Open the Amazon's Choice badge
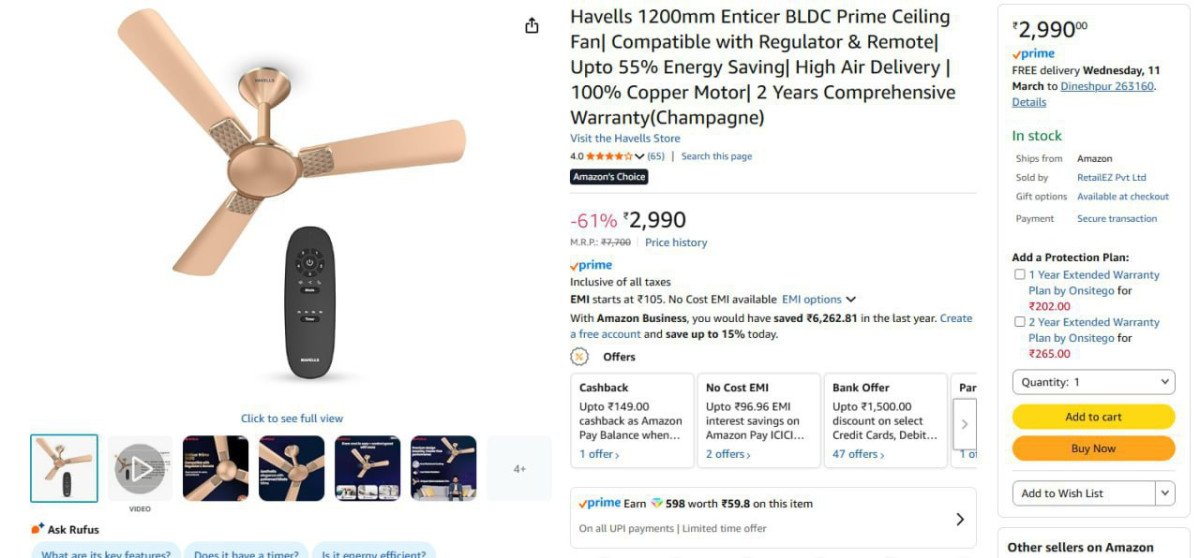The height and width of the screenshot is (558, 1200). (609, 177)
